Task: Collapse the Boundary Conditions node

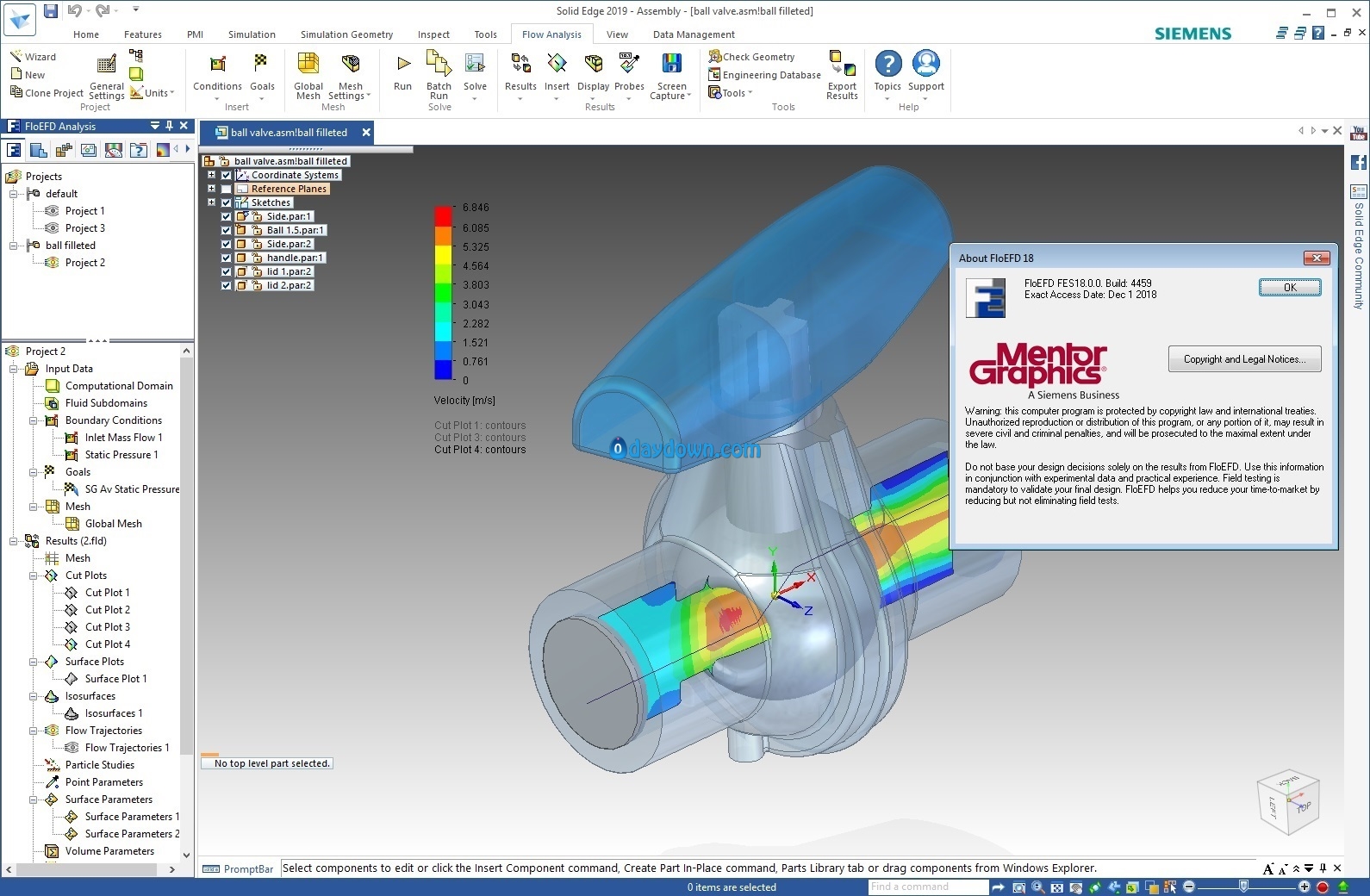Action: tap(34, 420)
